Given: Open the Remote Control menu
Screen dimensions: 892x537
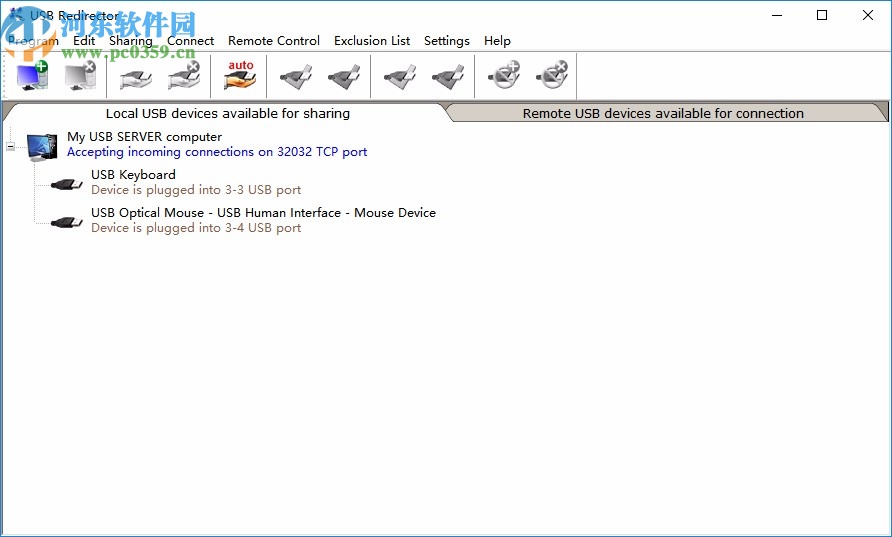Looking at the screenshot, I should [x=274, y=41].
